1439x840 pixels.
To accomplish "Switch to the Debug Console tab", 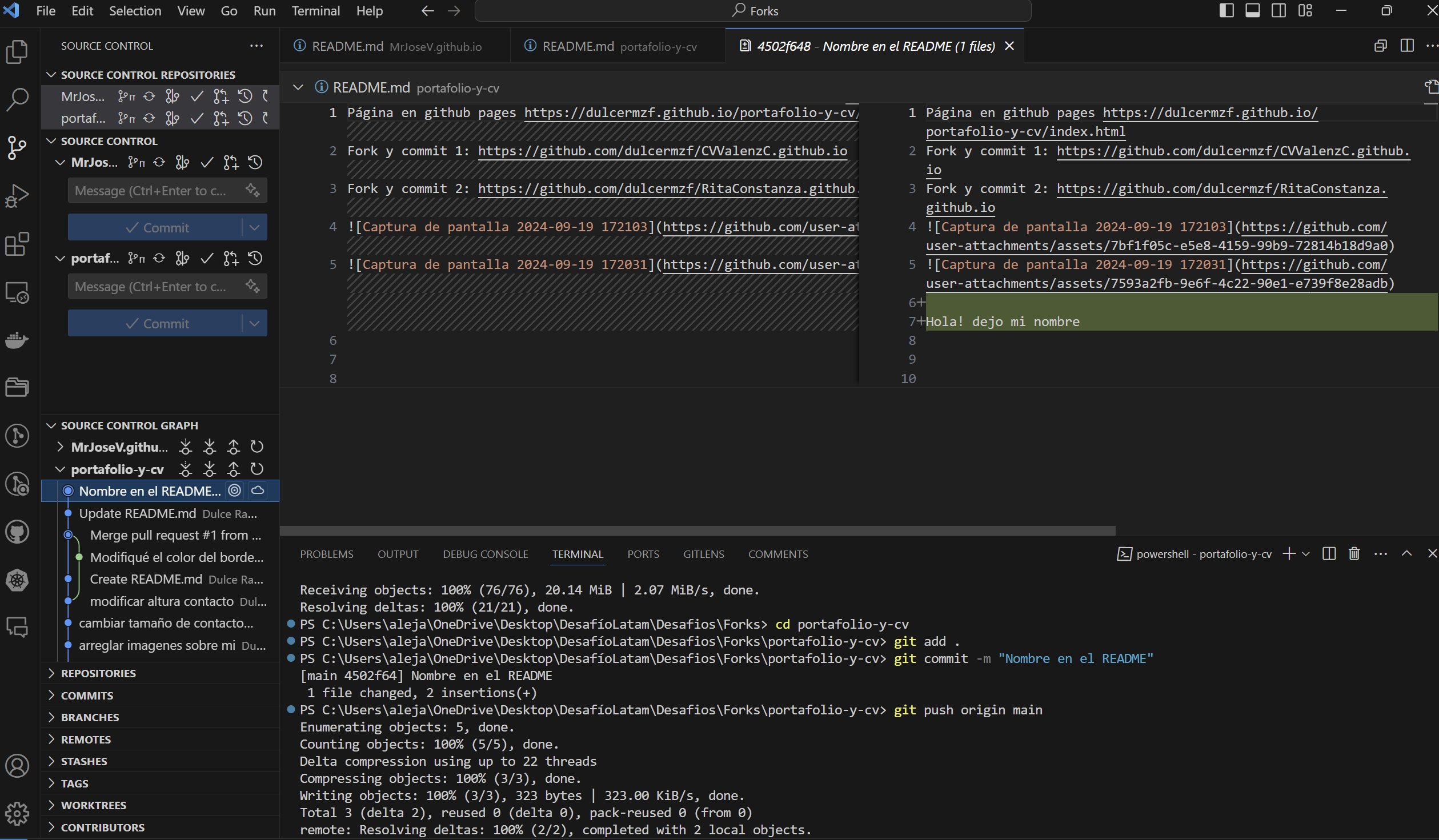I will [486, 554].
